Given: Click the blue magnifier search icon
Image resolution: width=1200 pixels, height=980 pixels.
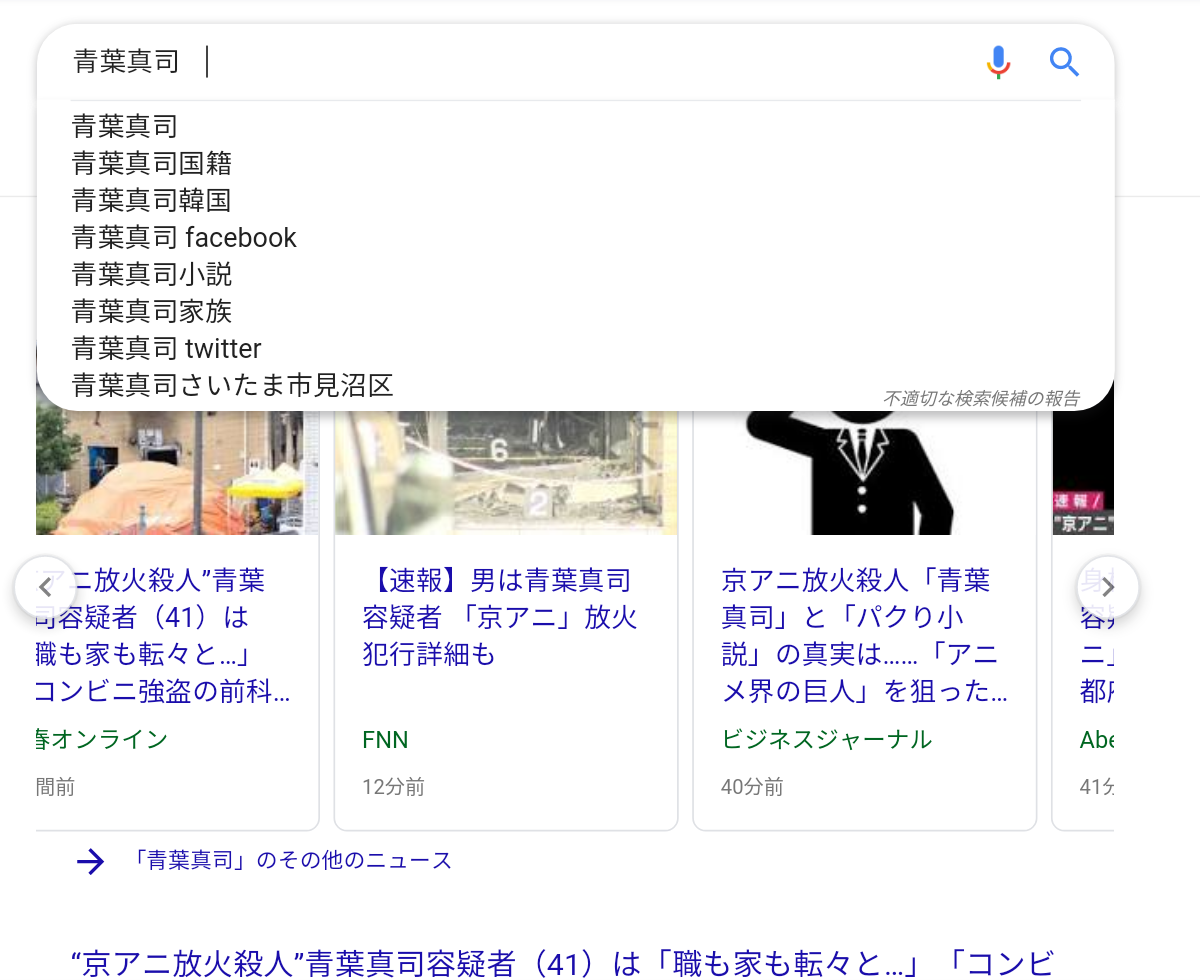Looking at the screenshot, I should 1064,62.
